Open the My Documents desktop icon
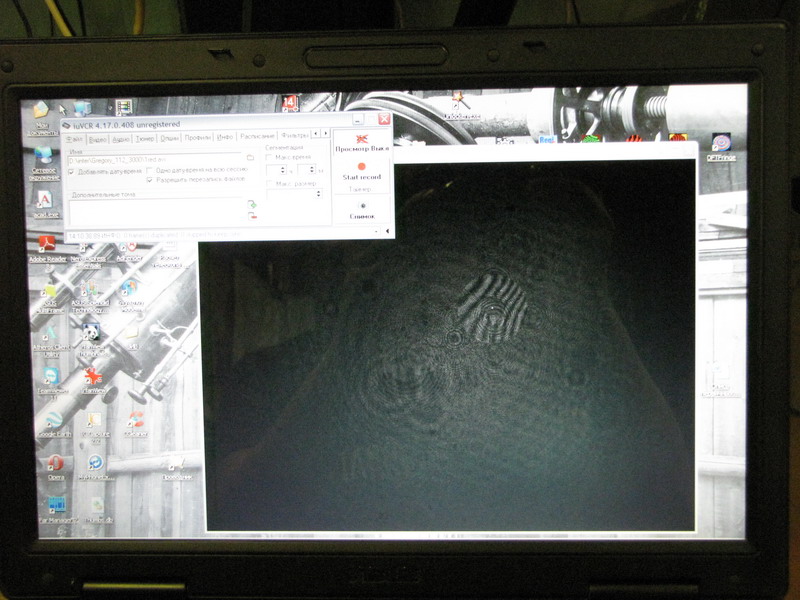The width and height of the screenshot is (800, 600). pyautogui.click(x=41, y=116)
